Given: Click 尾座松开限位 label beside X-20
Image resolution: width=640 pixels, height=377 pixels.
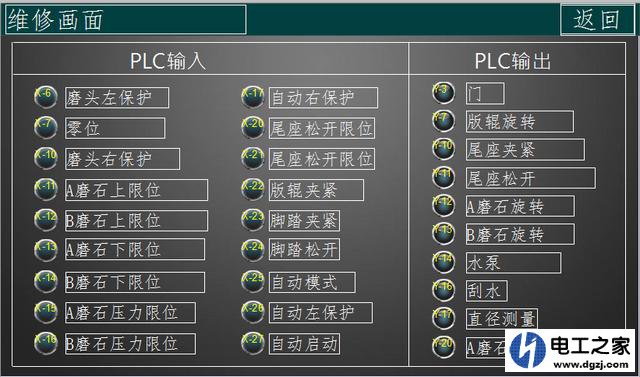Looking at the screenshot, I should pyautogui.click(x=322, y=128).
